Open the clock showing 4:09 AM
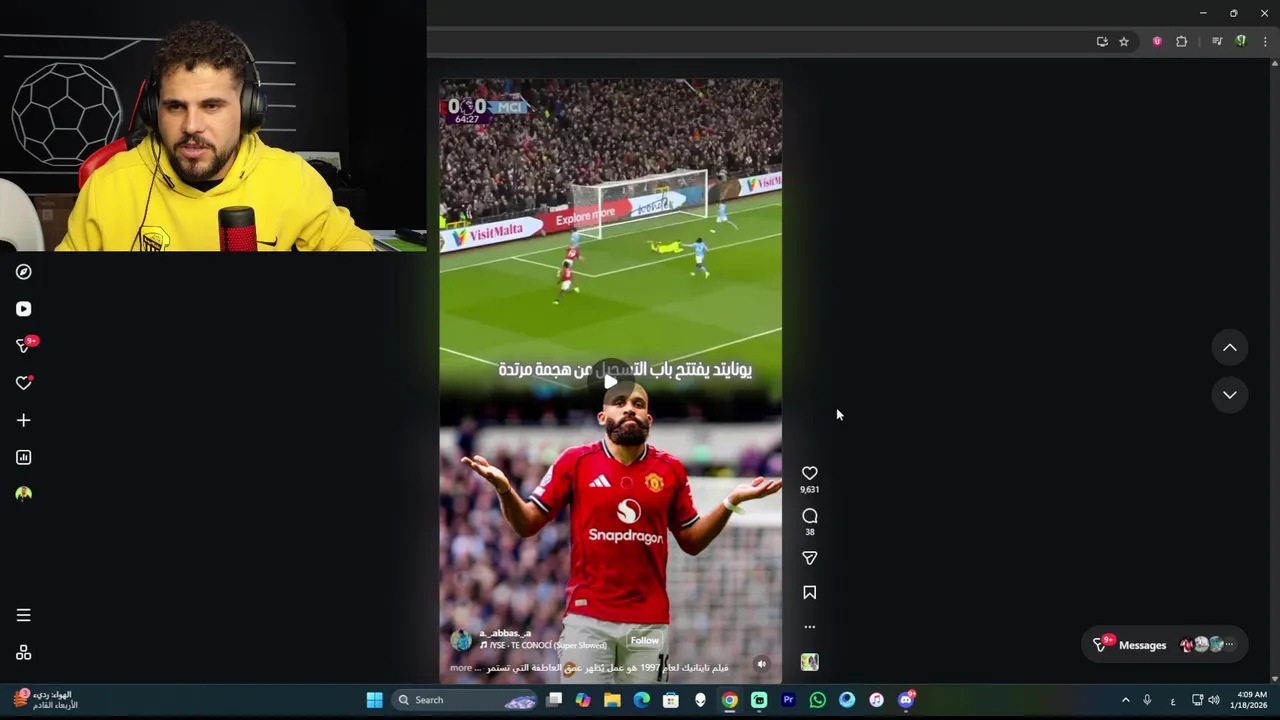The height and width of the screenshot is (720, 1280). (1251, 700)
